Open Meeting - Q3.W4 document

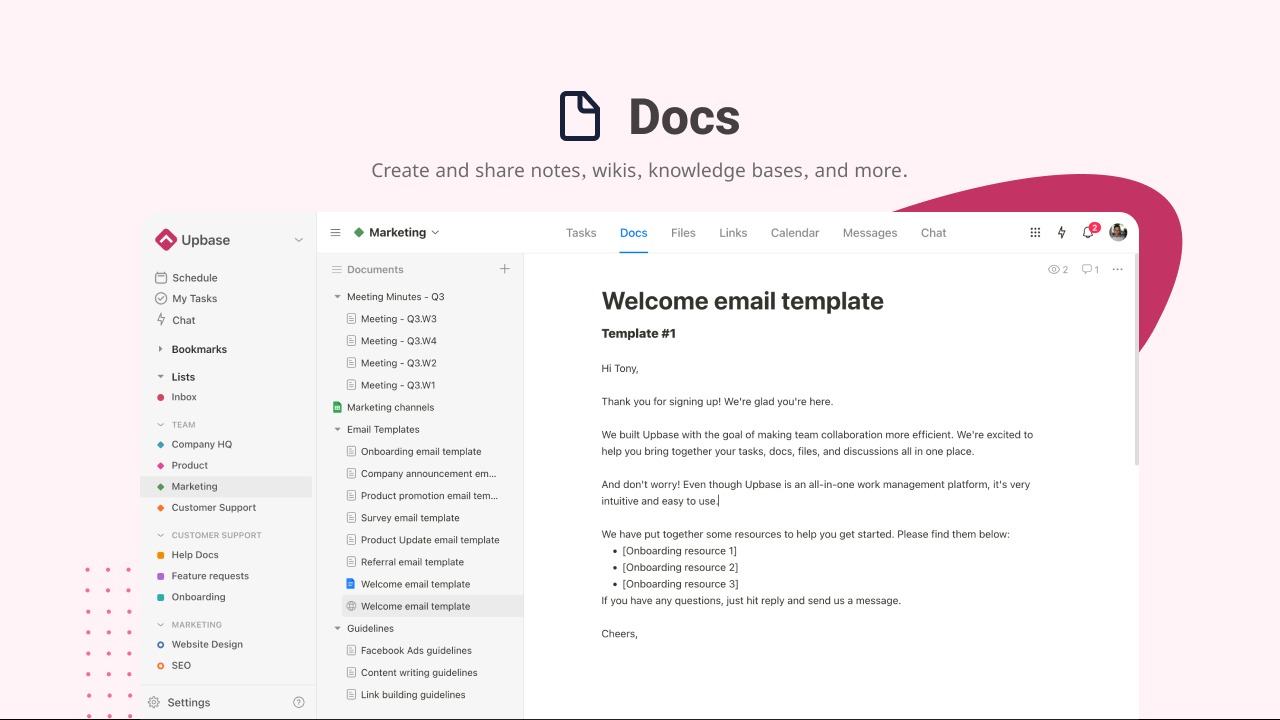[391, 341]
